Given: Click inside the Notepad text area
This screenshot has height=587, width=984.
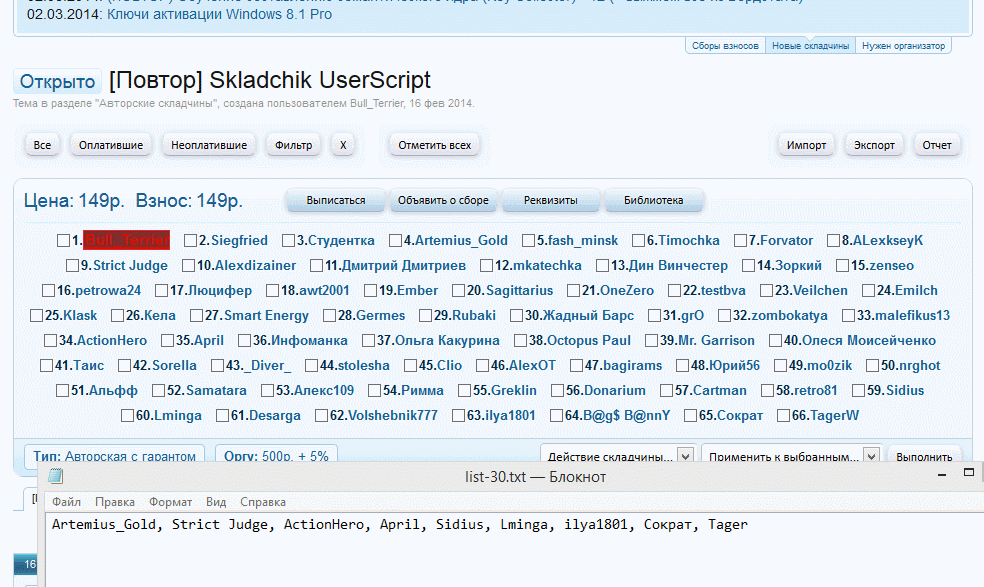Looking at the screenshot, I should click(500, 555).
